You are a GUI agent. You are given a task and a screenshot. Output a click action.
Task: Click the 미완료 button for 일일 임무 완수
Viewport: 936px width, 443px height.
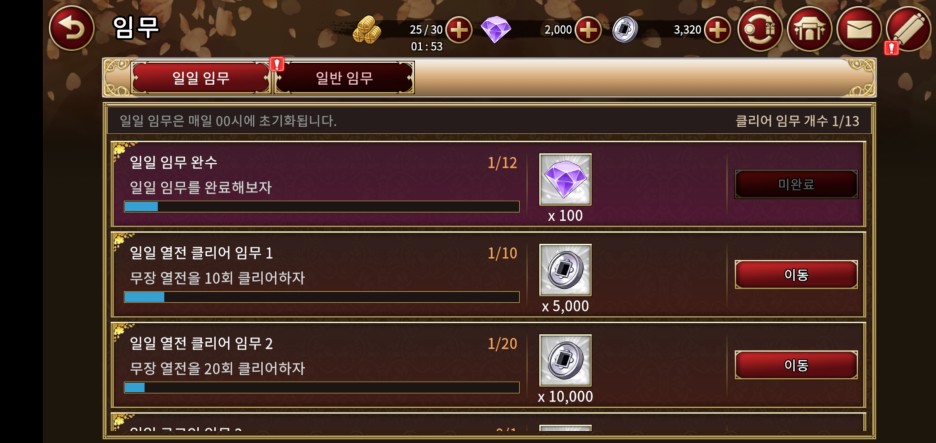[x=796, y=184]
